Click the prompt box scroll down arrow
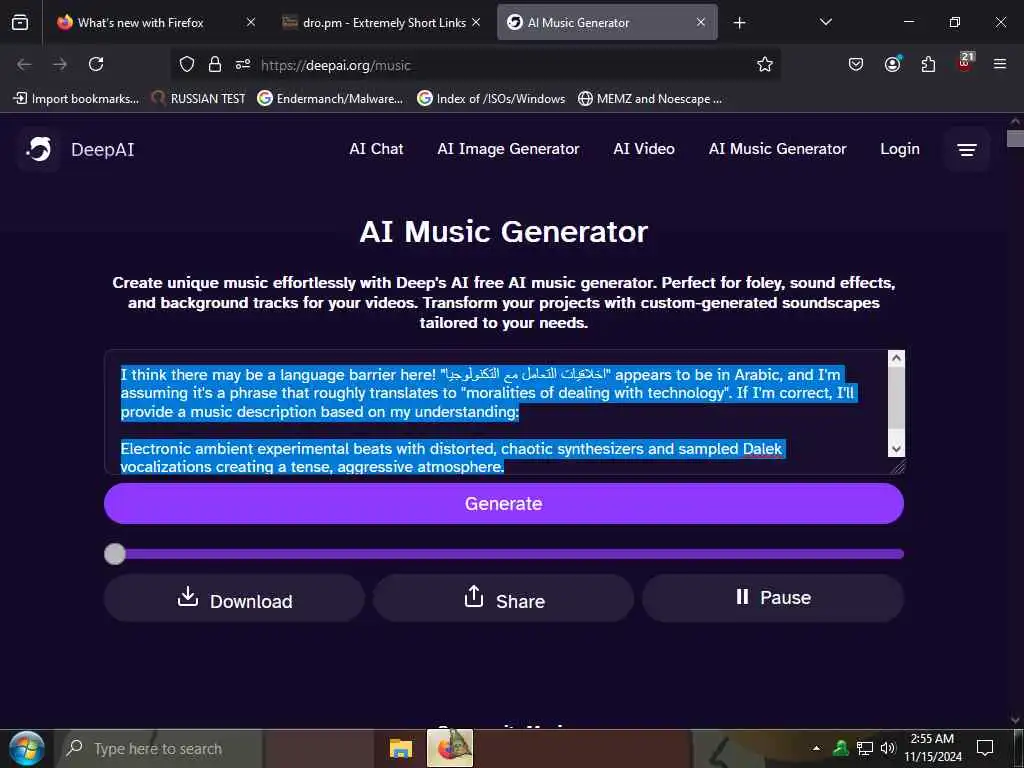Image resolution: width=1024 pixels, height=768 pixels. [x=896, y=448]
